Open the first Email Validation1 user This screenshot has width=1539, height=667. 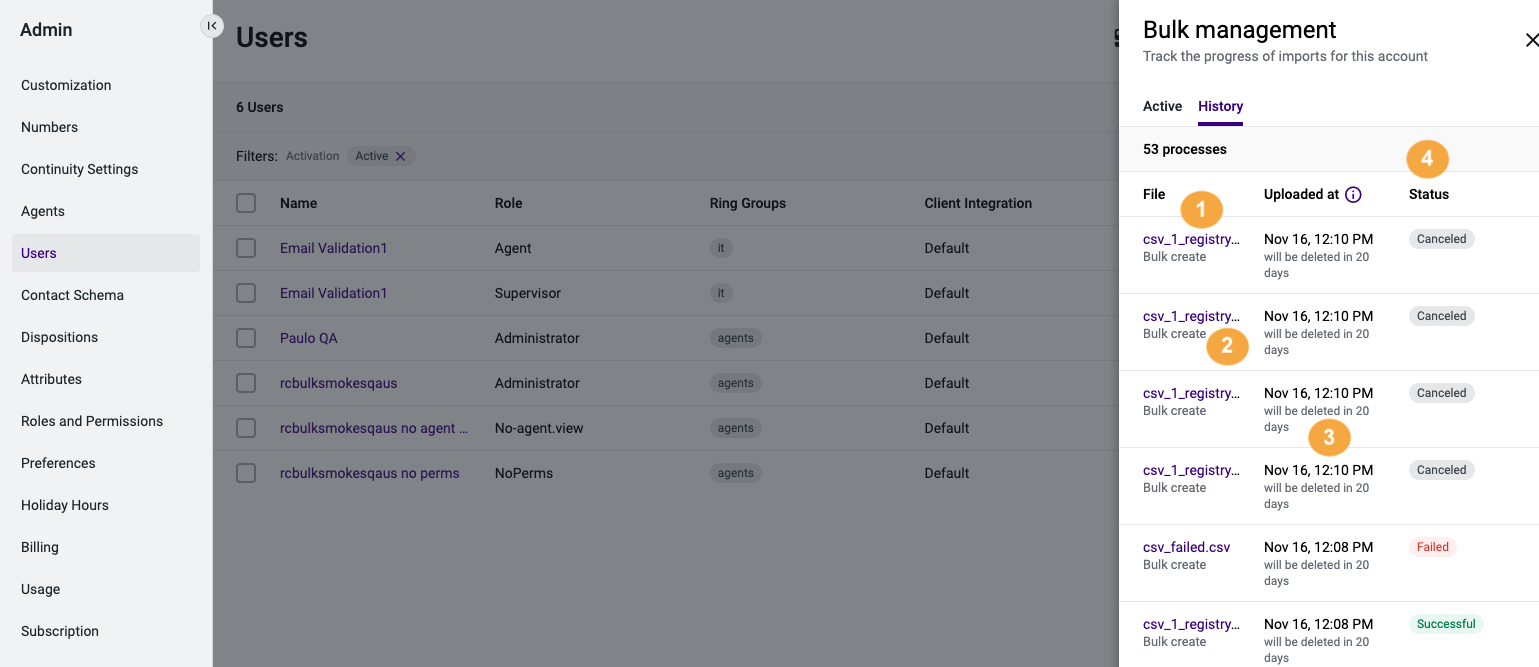333,248
